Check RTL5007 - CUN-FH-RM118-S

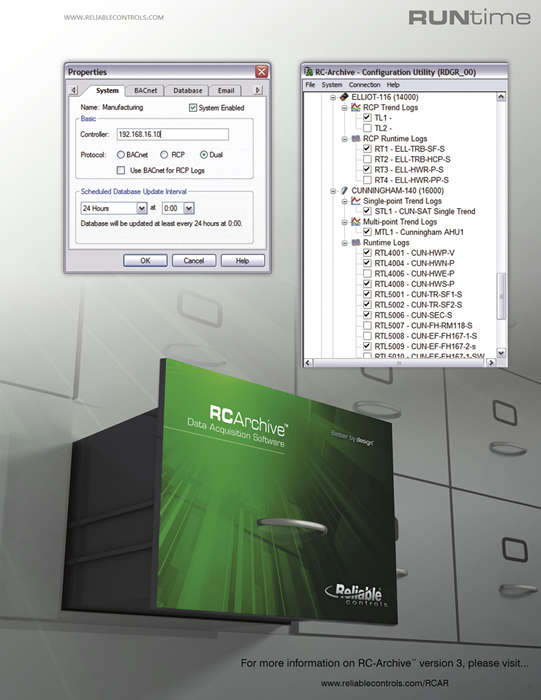[x=367, y=325]
